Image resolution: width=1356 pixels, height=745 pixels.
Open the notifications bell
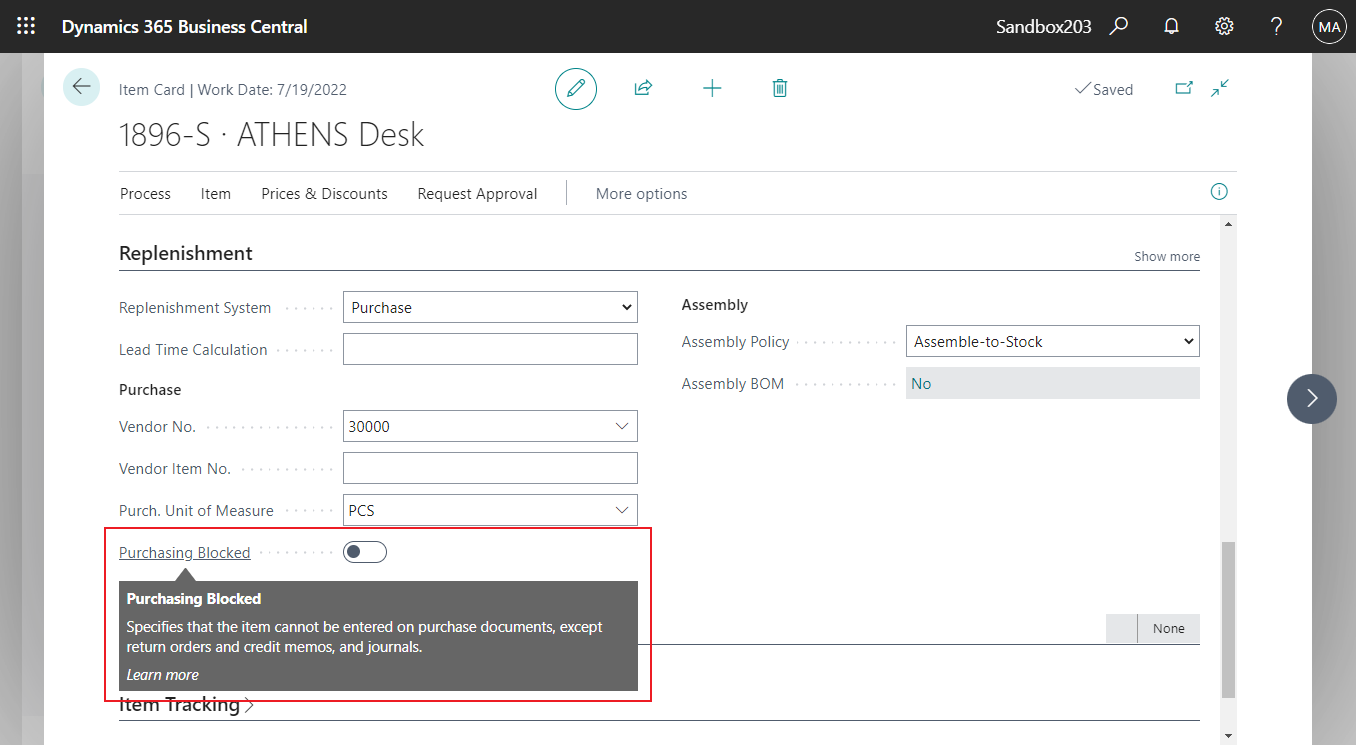(1171, 26)
